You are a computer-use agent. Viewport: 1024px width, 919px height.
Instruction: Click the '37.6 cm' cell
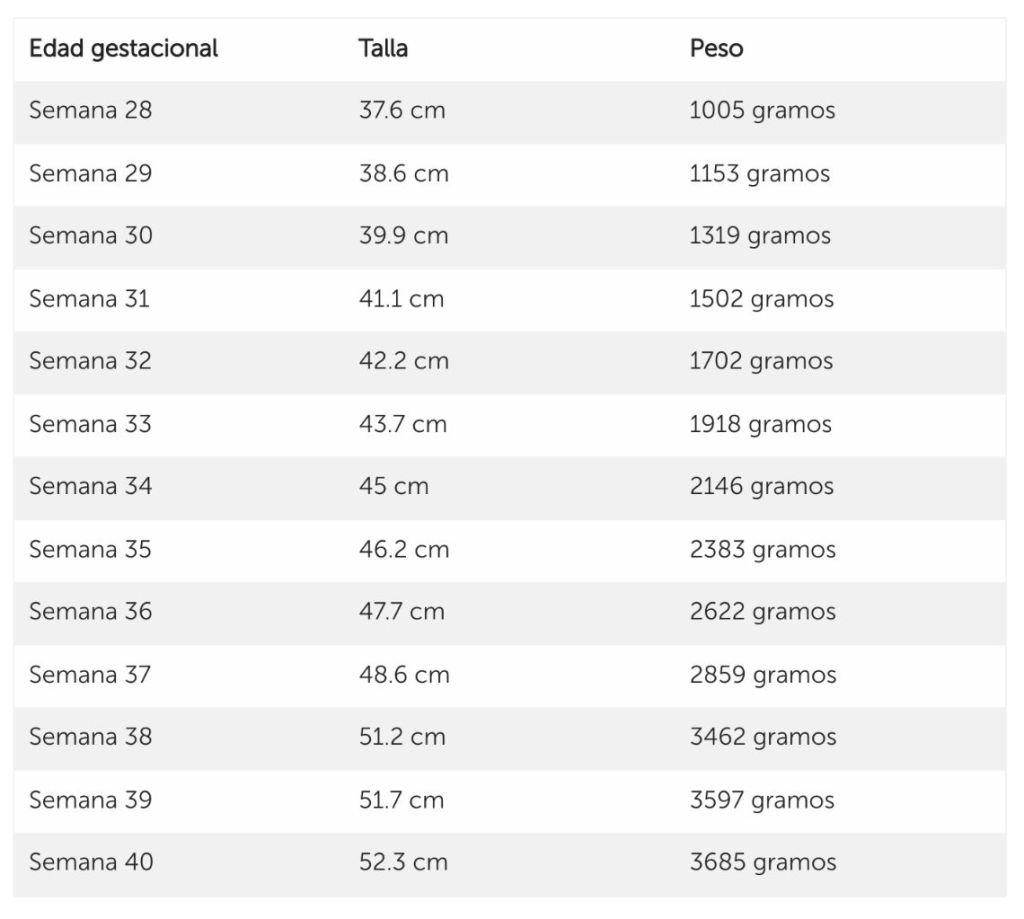point(402,110)
